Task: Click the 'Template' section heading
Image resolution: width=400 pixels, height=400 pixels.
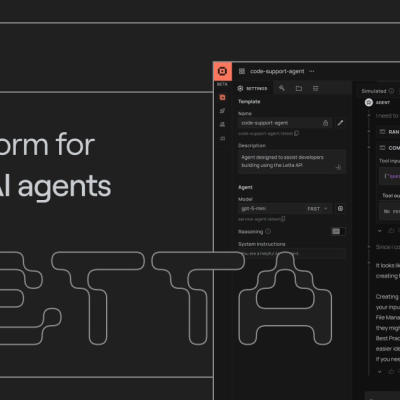Action: click(249, 102)
